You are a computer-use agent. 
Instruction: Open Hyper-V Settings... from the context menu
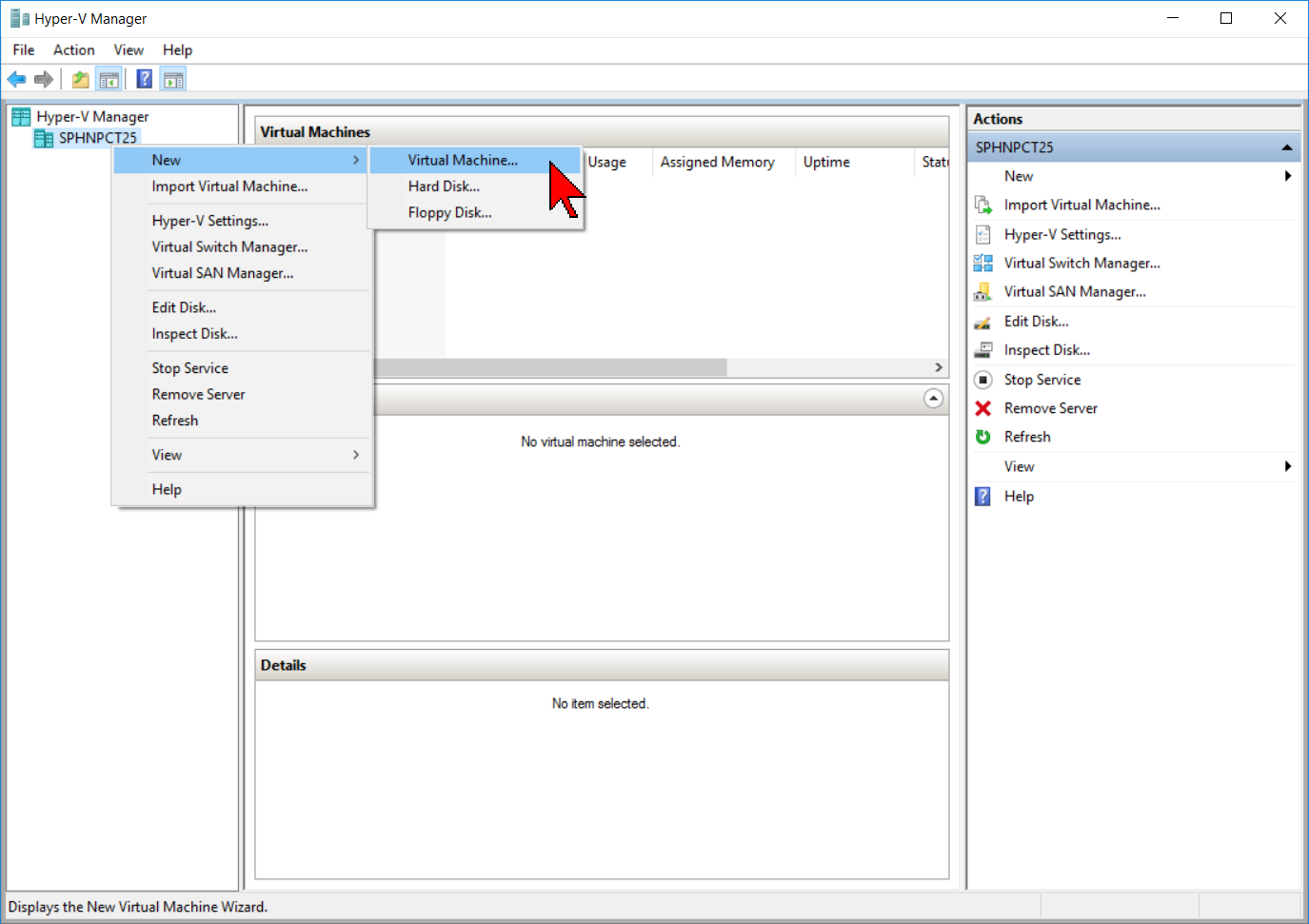point(210,221)
